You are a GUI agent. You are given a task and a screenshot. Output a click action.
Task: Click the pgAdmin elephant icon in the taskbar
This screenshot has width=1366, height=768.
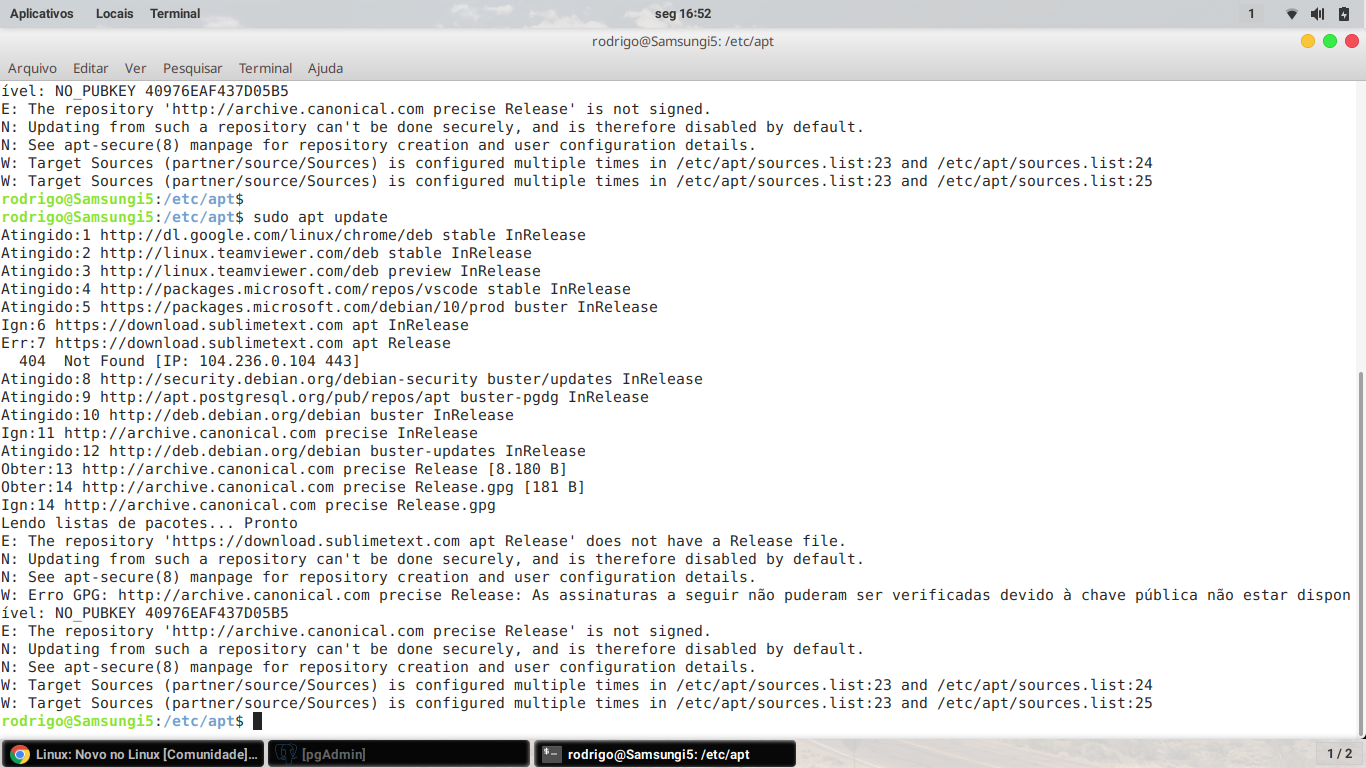click(286, 754)
